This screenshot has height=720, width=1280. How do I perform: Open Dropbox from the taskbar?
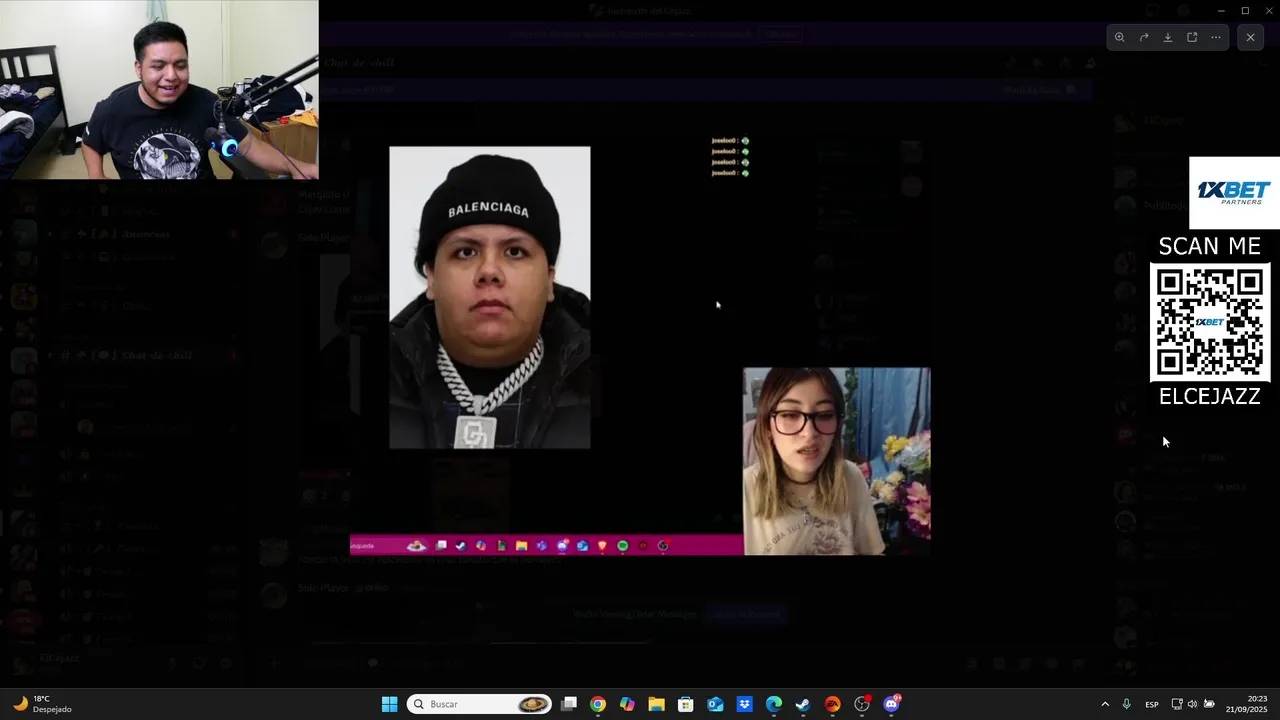(x=744, y=704)
